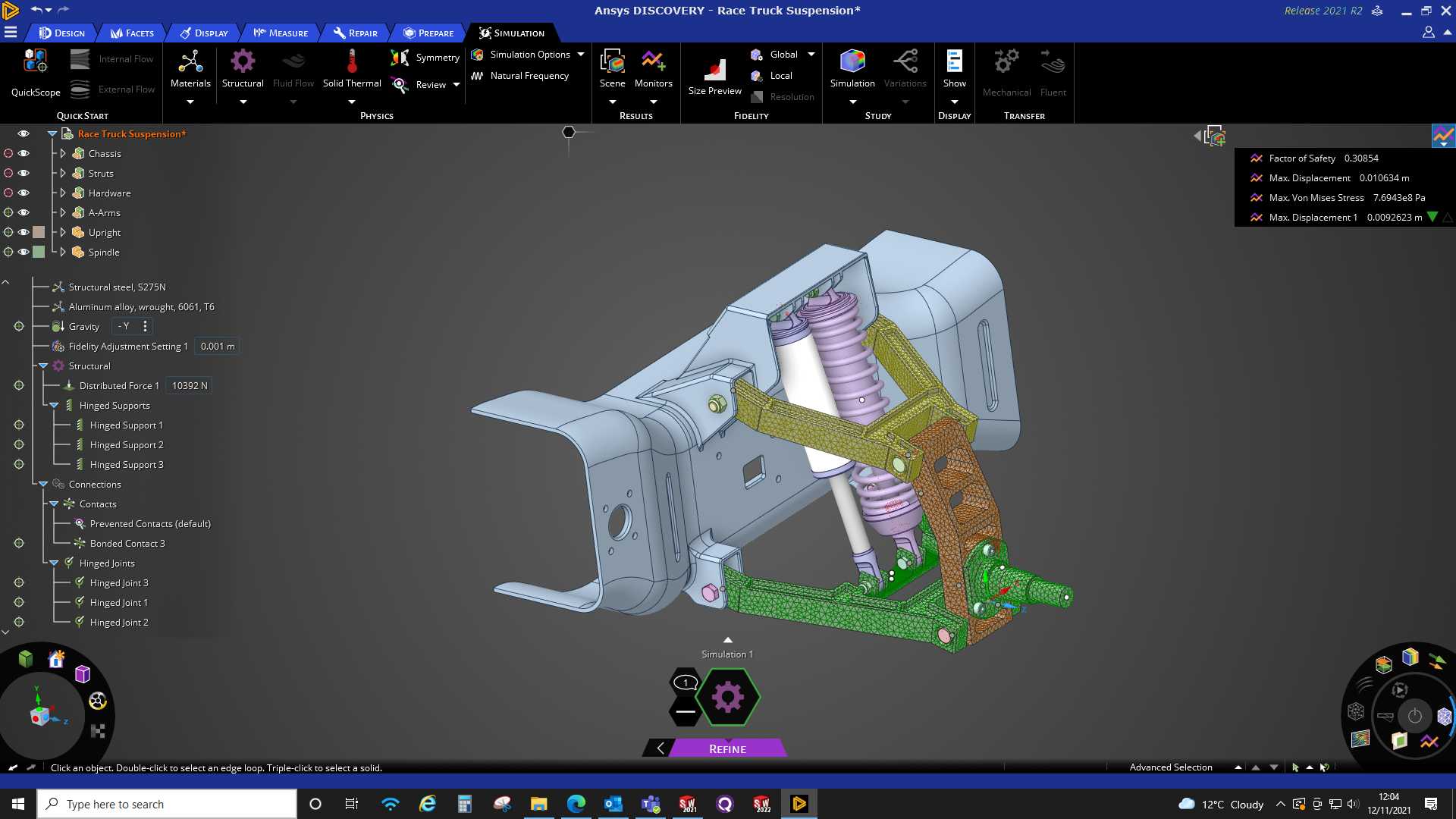The height and width of the screenshot is (819, 1456).
Task: Open the Simulation Options dropdown arrow
Action: (x=581, y=55)
